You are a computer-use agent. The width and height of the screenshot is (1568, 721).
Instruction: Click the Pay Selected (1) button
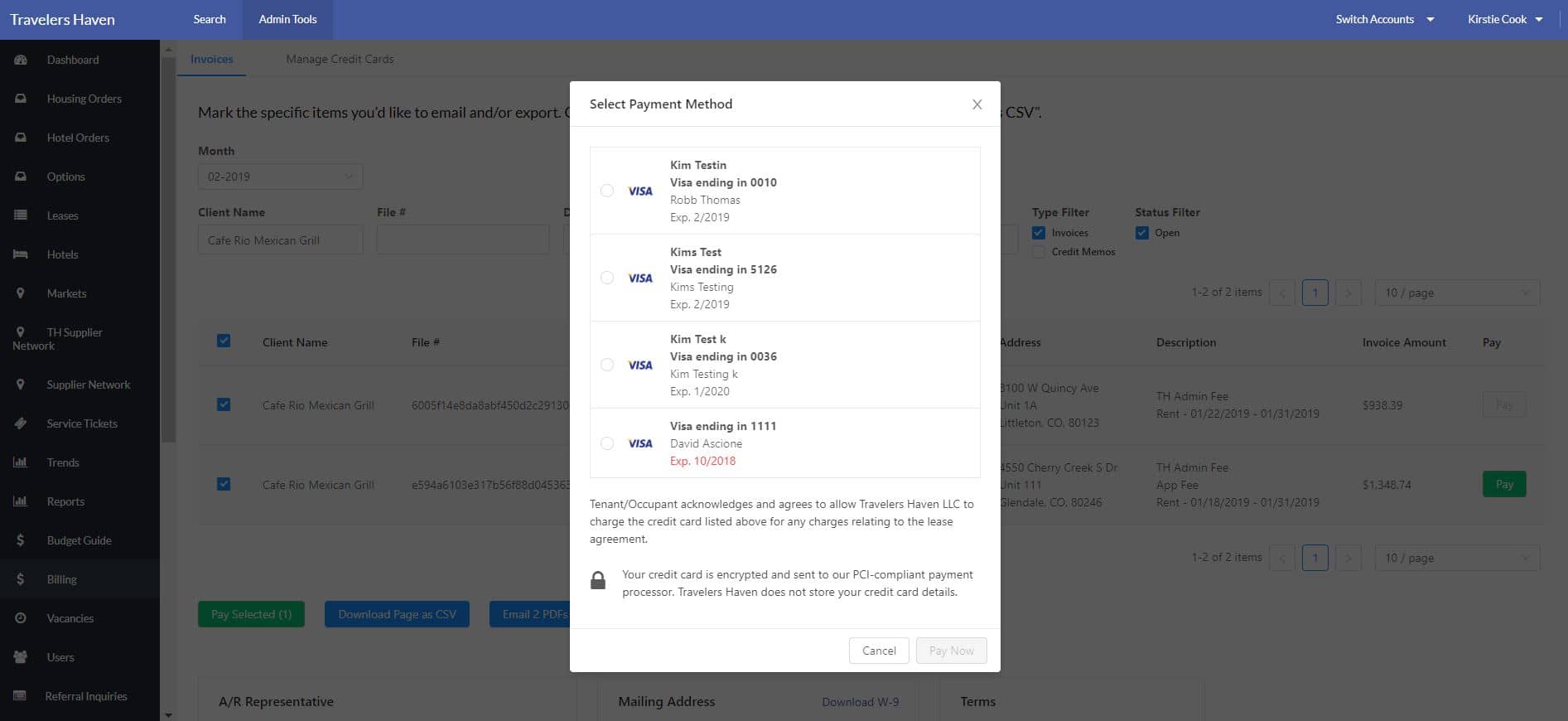[x=251, y=614]
